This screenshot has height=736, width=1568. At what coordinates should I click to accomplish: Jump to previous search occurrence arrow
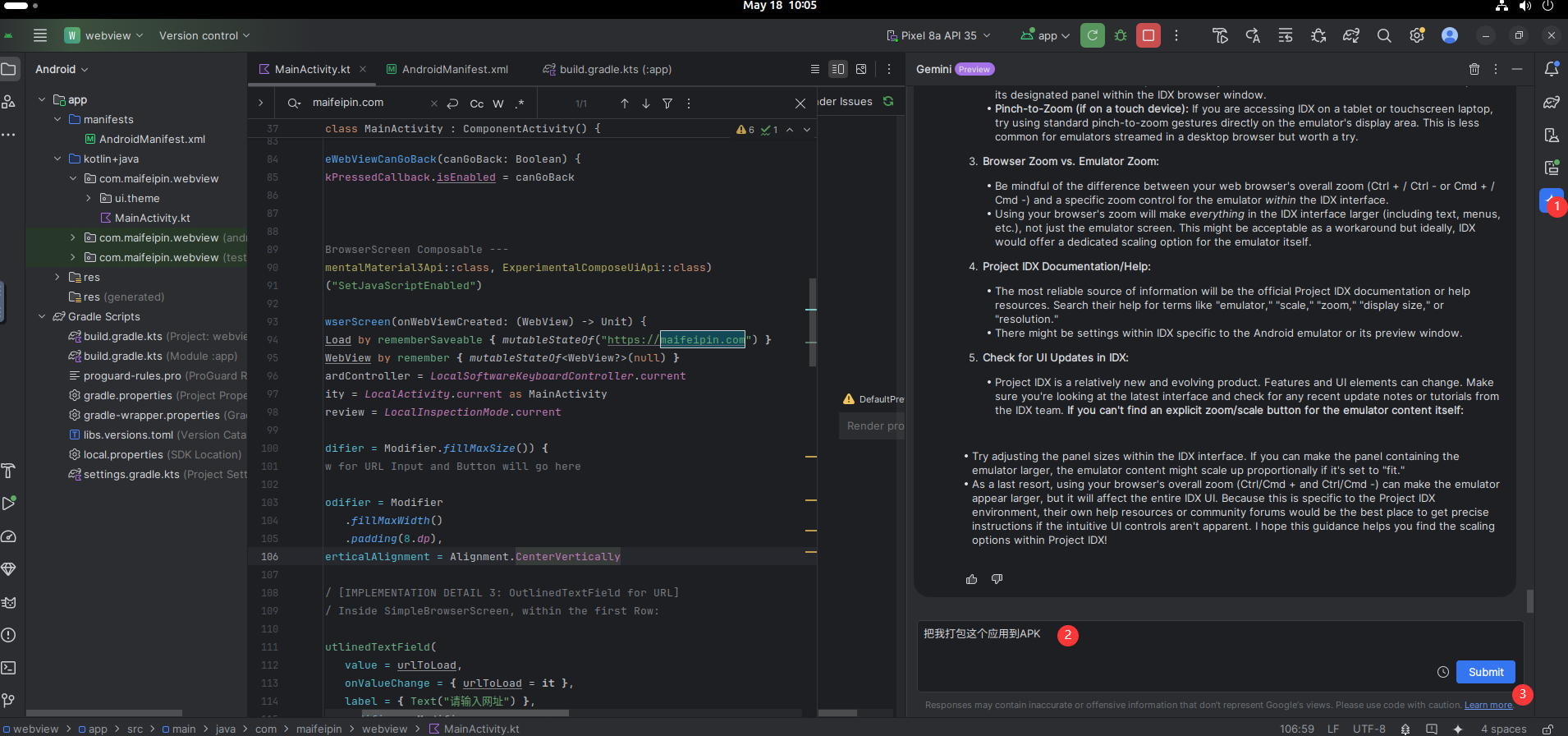tap(625, 103)
